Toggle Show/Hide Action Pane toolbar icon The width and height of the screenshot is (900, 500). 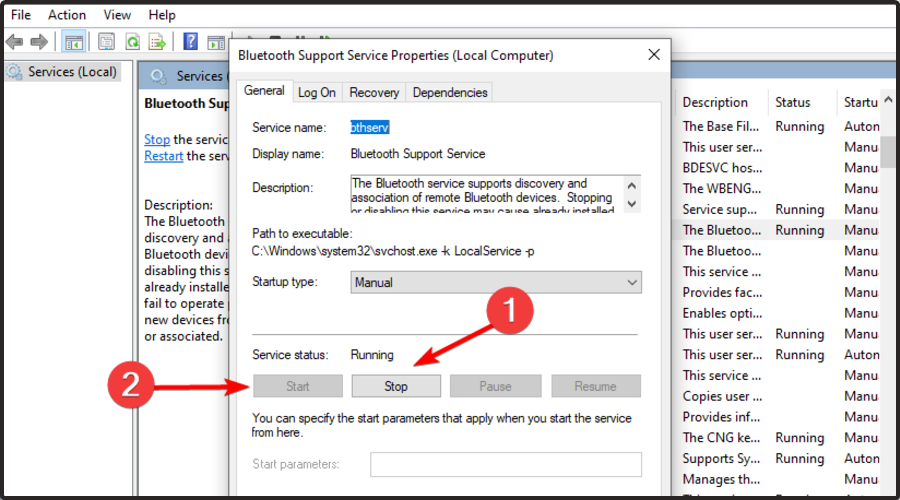[x=216, y=42]
